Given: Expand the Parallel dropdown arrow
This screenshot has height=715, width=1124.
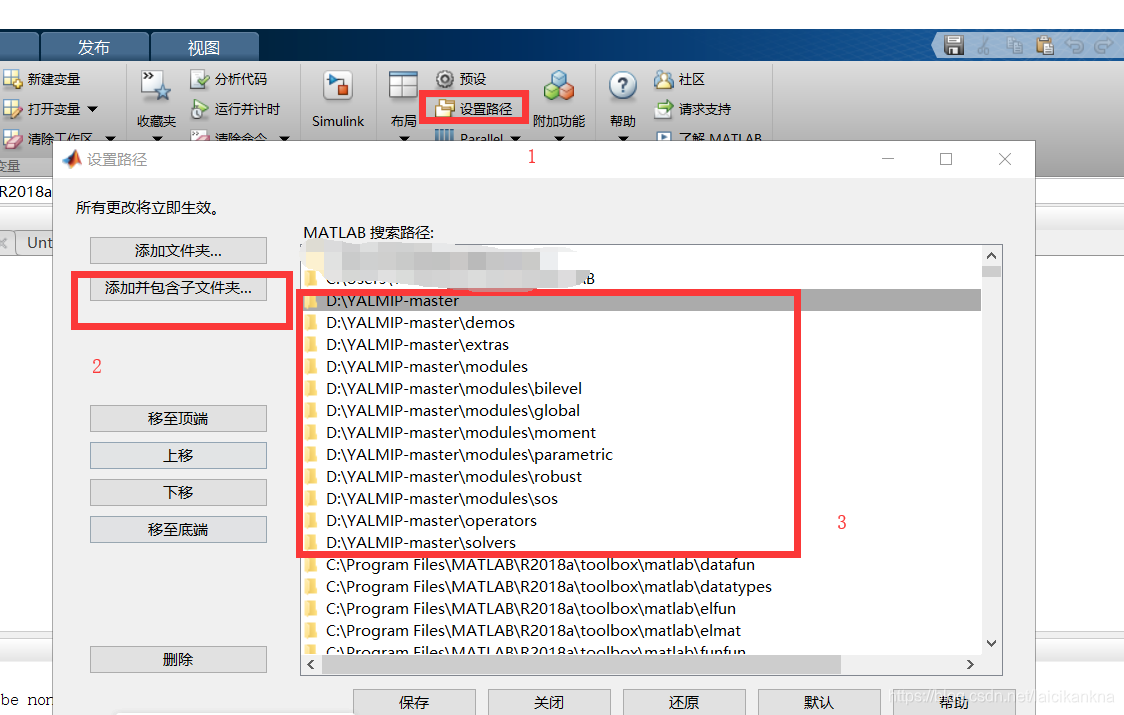Looking at the screenshot, I should [515, 138].
